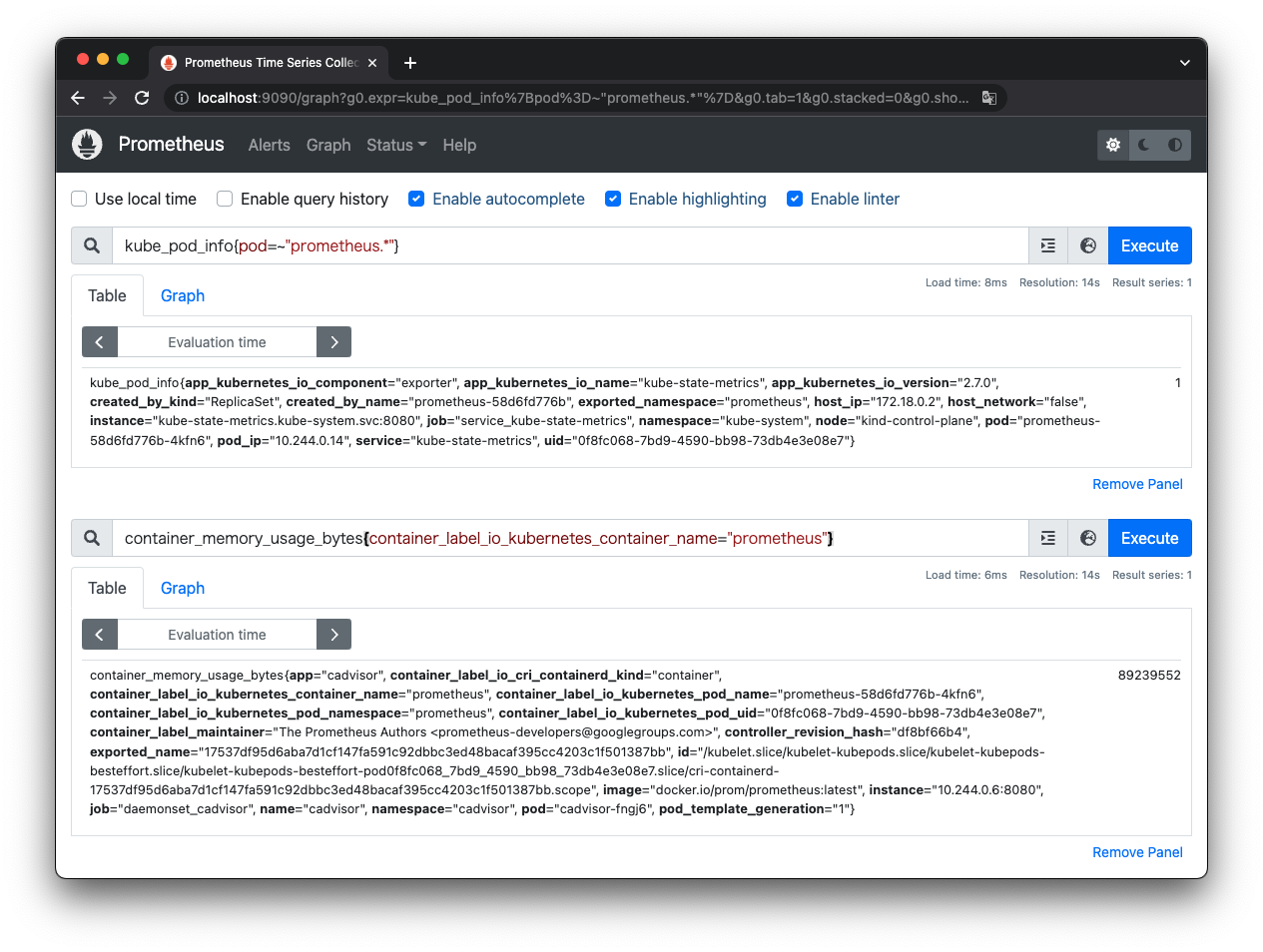Go forward in browser history
Image resolution: width=1263 pixels, height=952 pixels.
[110, 98]
